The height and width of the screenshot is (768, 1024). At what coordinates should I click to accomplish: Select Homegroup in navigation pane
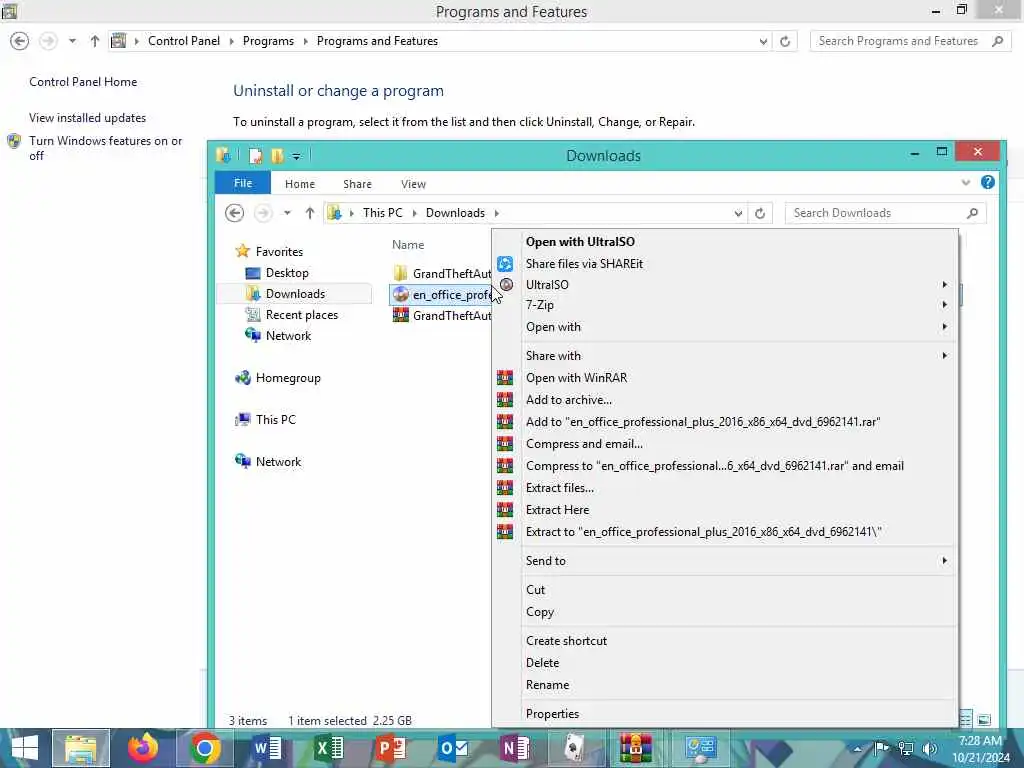pos(287,378)
